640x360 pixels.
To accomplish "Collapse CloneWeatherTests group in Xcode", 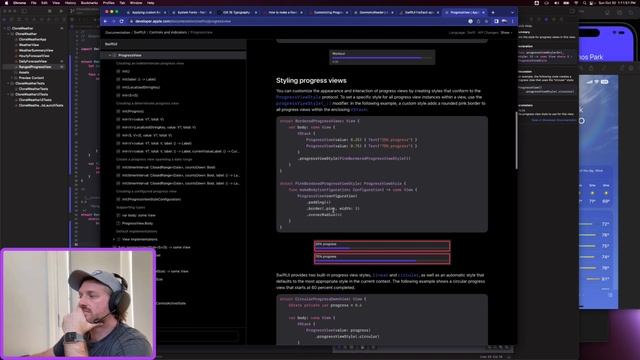I will [x=8, y=83].
